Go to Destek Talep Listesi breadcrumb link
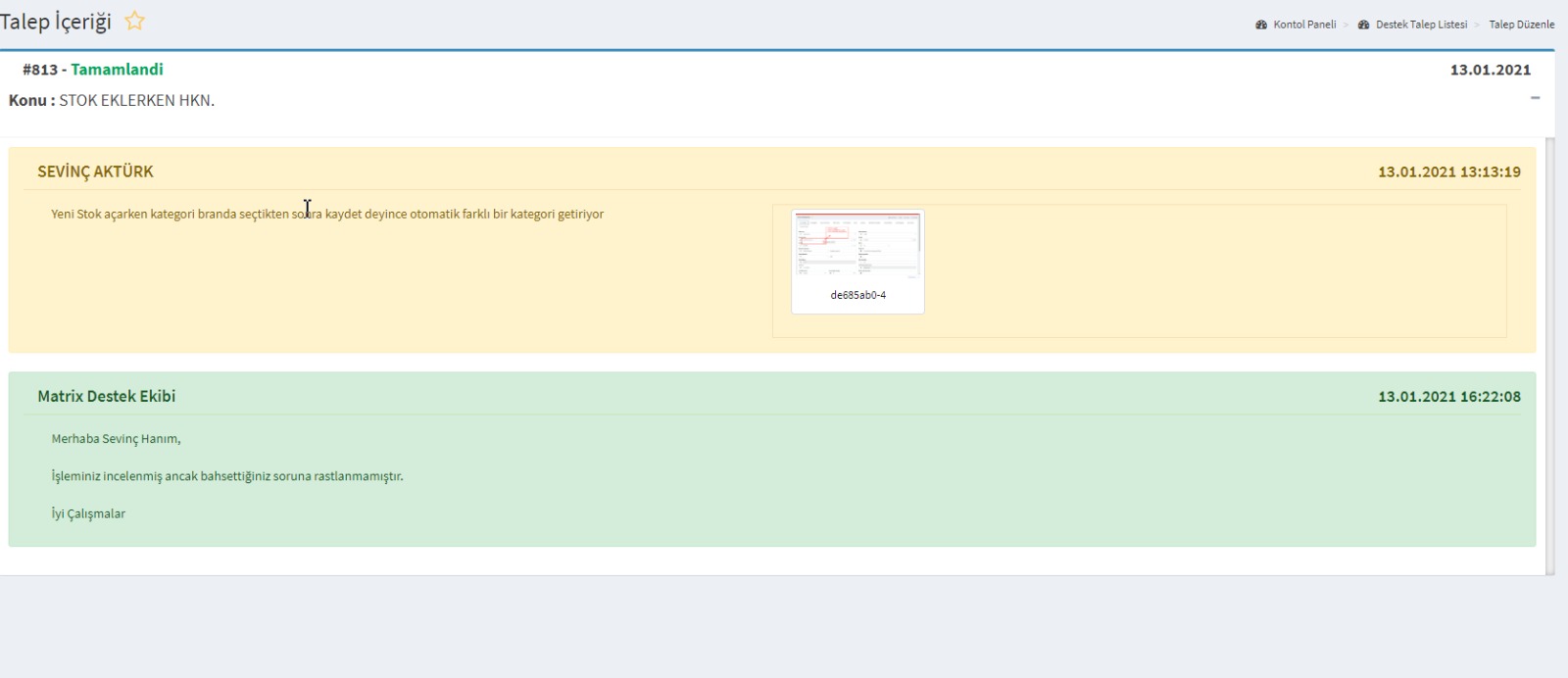Viewport: 1568px width, 678px height. click(1421, 24)
